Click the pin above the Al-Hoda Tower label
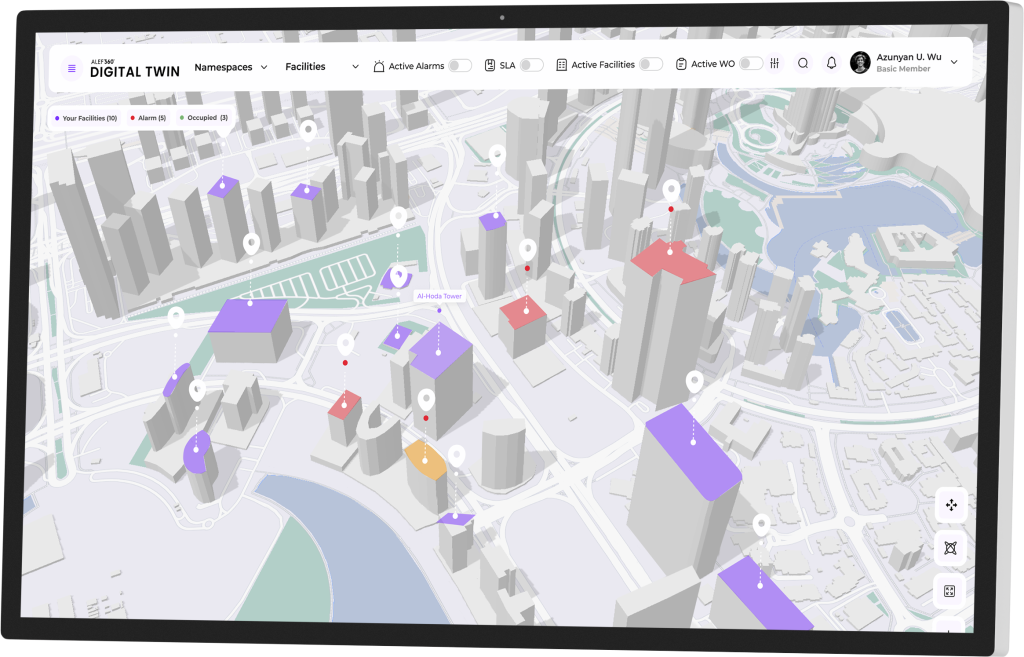The height and width of the screenshot is (657, 1024). (399, 275)
